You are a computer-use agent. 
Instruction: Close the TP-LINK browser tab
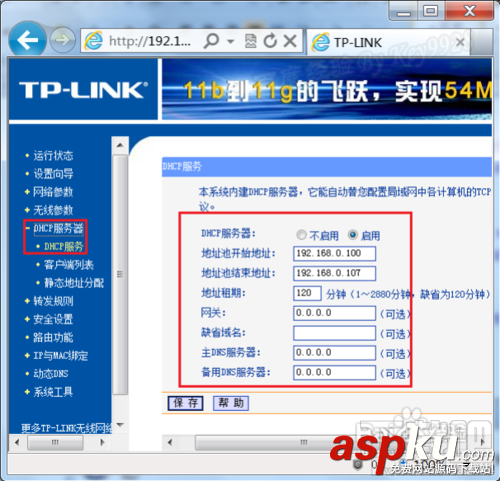coord(460,42)
